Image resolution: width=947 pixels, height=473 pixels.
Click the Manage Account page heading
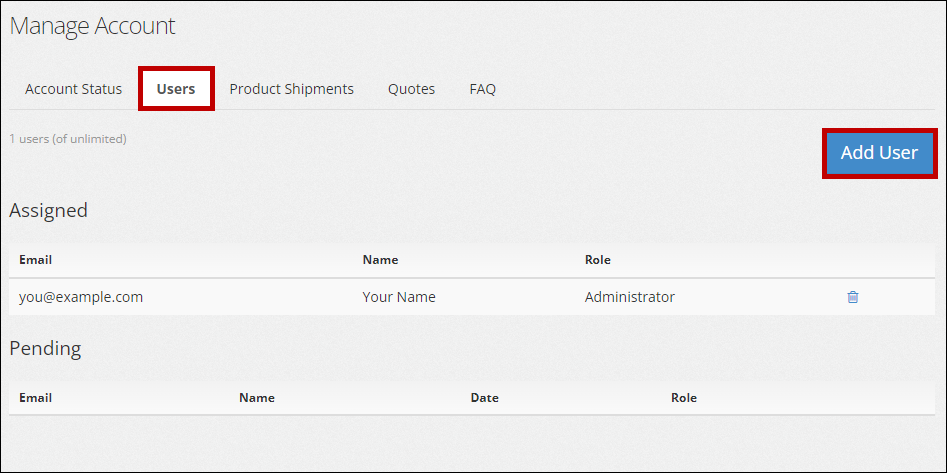click(x=92, y=26)
